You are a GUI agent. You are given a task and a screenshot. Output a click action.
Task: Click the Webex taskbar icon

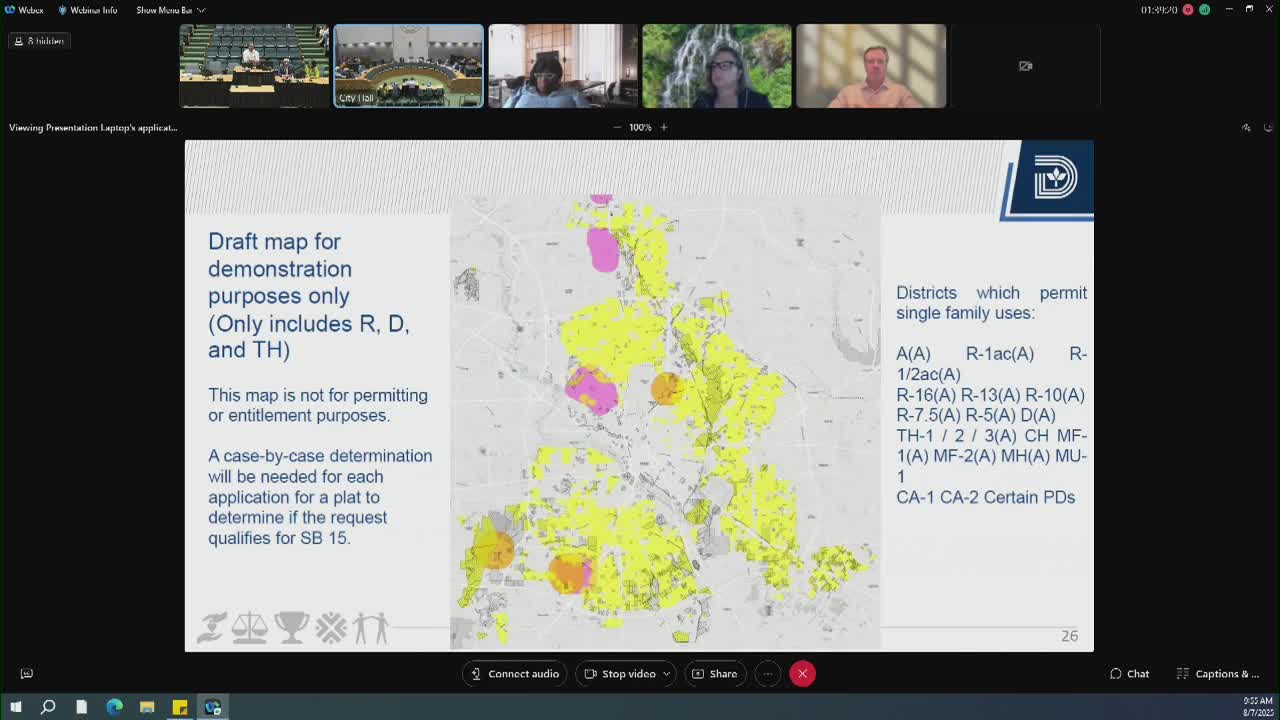[x=213, y=707]
